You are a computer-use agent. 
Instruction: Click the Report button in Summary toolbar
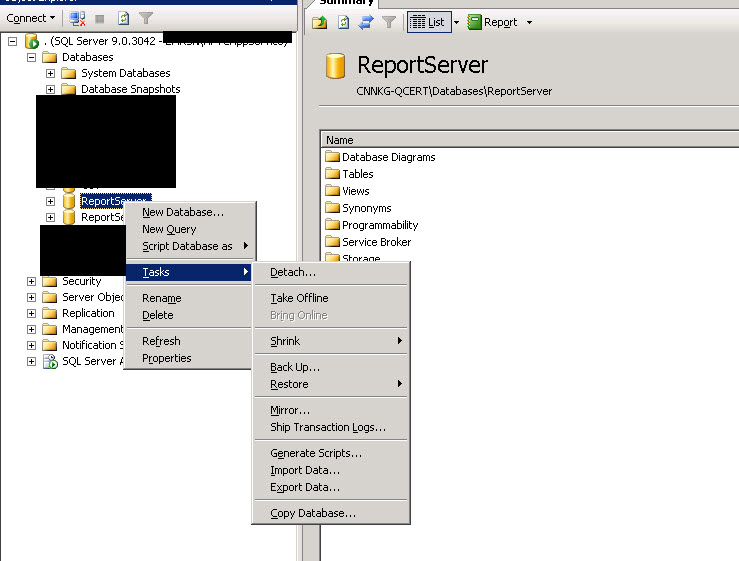point(493,22)
